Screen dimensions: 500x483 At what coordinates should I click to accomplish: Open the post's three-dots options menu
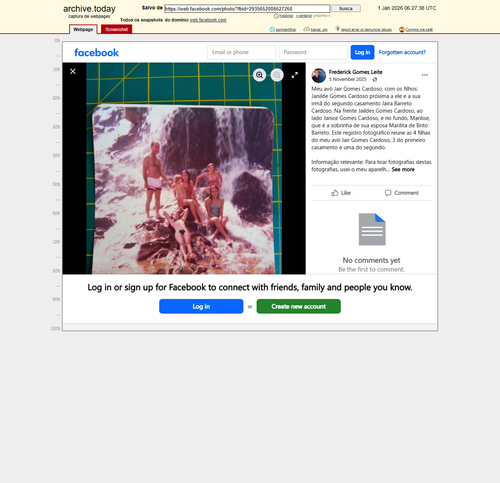tap(425, 75)
